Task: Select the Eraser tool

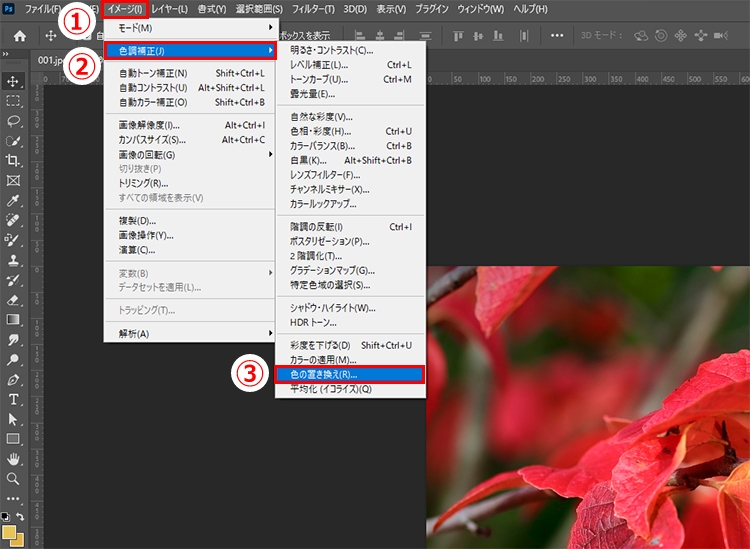Action: pyautogui.click(x=13, y=300)
